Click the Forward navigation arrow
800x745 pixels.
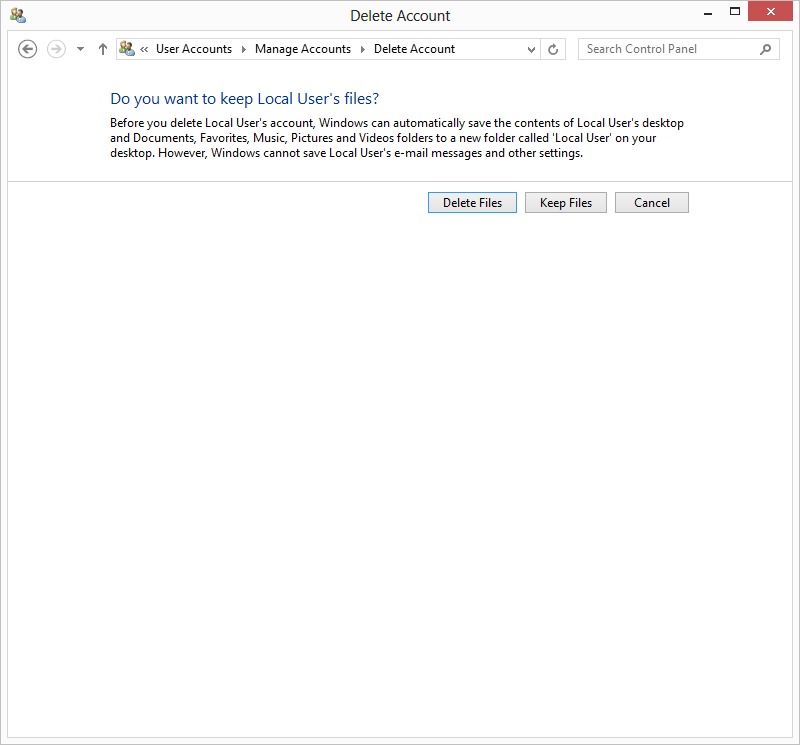[x=56, y=49]
